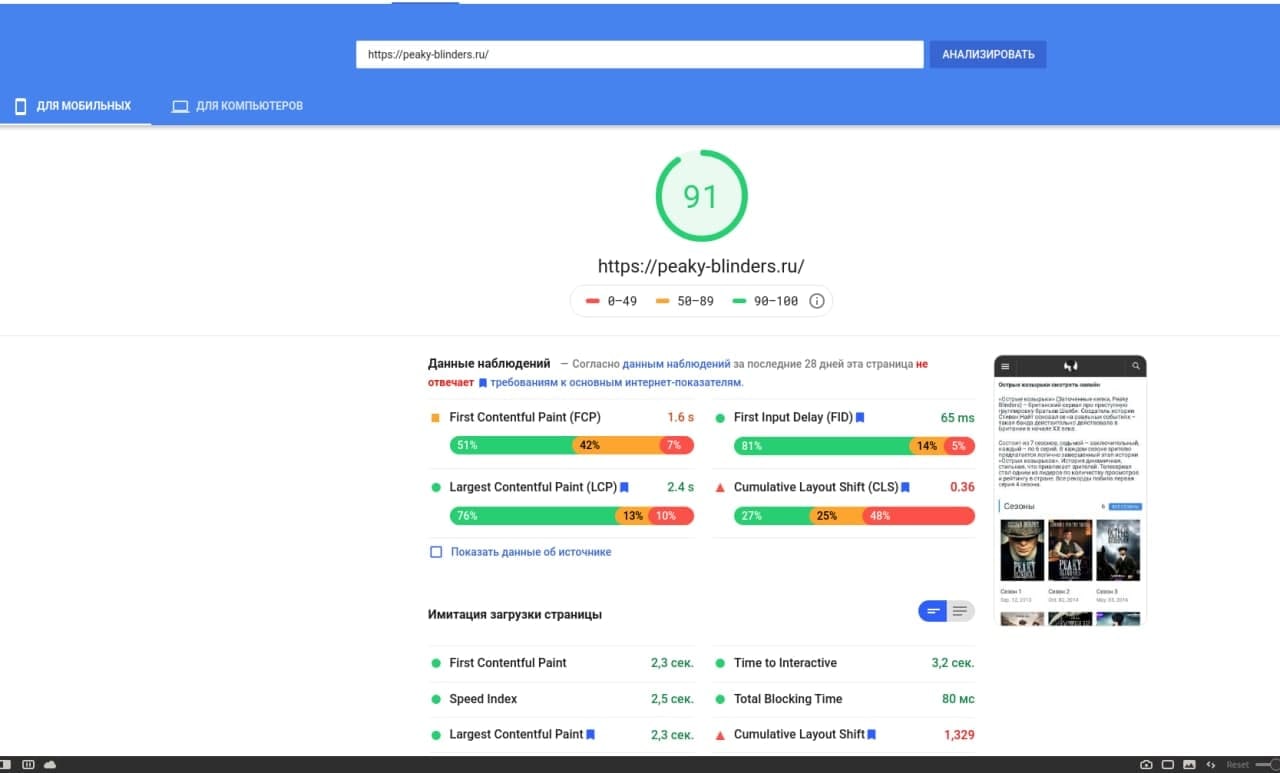The image size is (1280, 773).
Task: Click the CLS distribution bar showing 27%
Action: click(854, 516)
